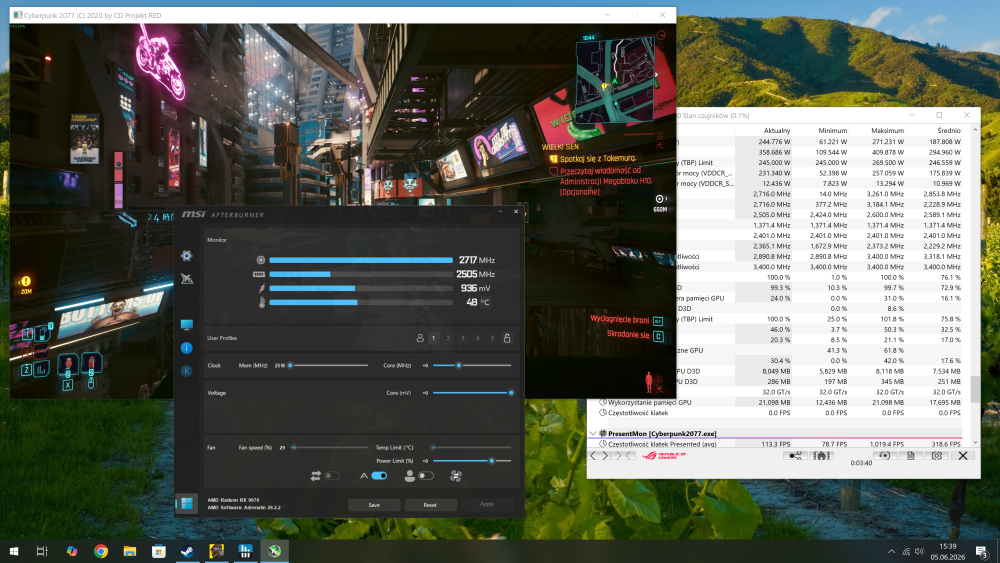Expand sensor columns with right chevron
The image size is (1000, 563).
tap(605, 455)
